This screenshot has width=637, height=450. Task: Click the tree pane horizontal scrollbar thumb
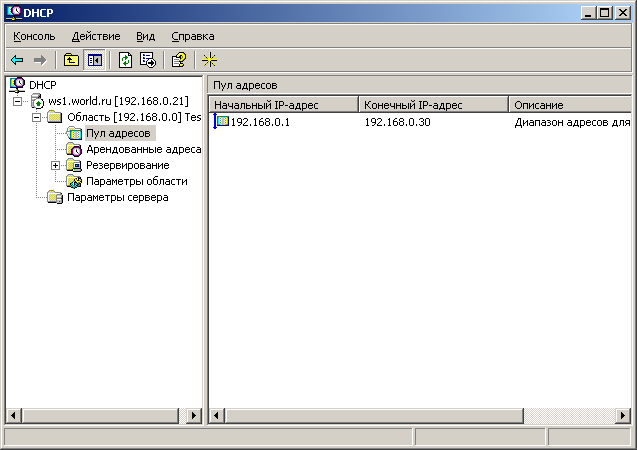pos(100,415)
